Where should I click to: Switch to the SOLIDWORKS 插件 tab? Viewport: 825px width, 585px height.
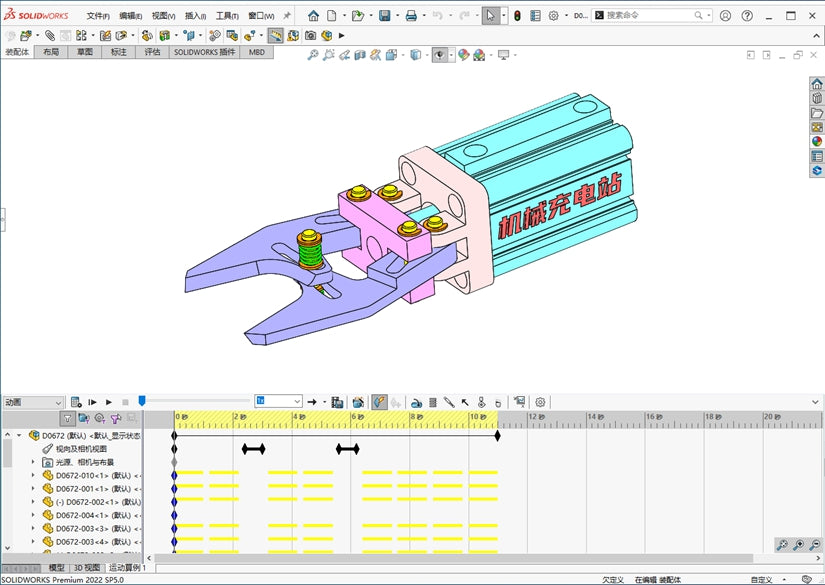point(204,52)
